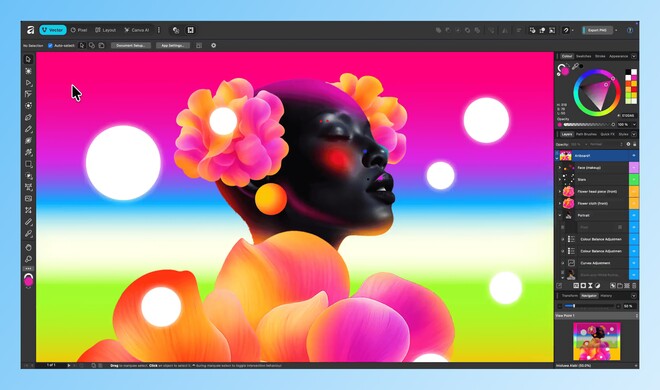The image size is (660, 390).
Task: Open the Layers panel options dropdown
Action: (x=634, y=134)
